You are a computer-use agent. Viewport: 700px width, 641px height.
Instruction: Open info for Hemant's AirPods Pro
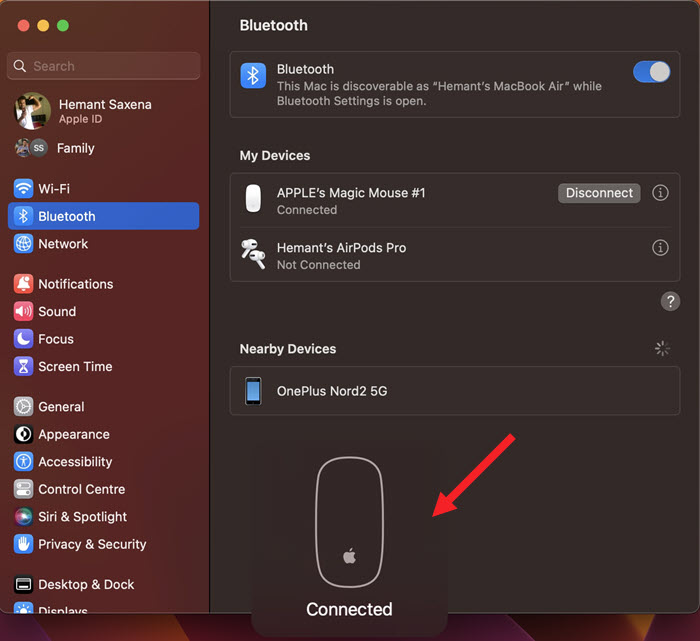(x=660, y=248)
